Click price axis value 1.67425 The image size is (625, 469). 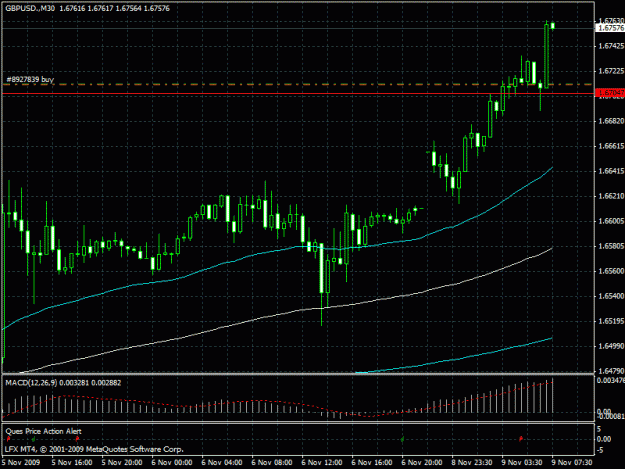[x=611, y=46]
